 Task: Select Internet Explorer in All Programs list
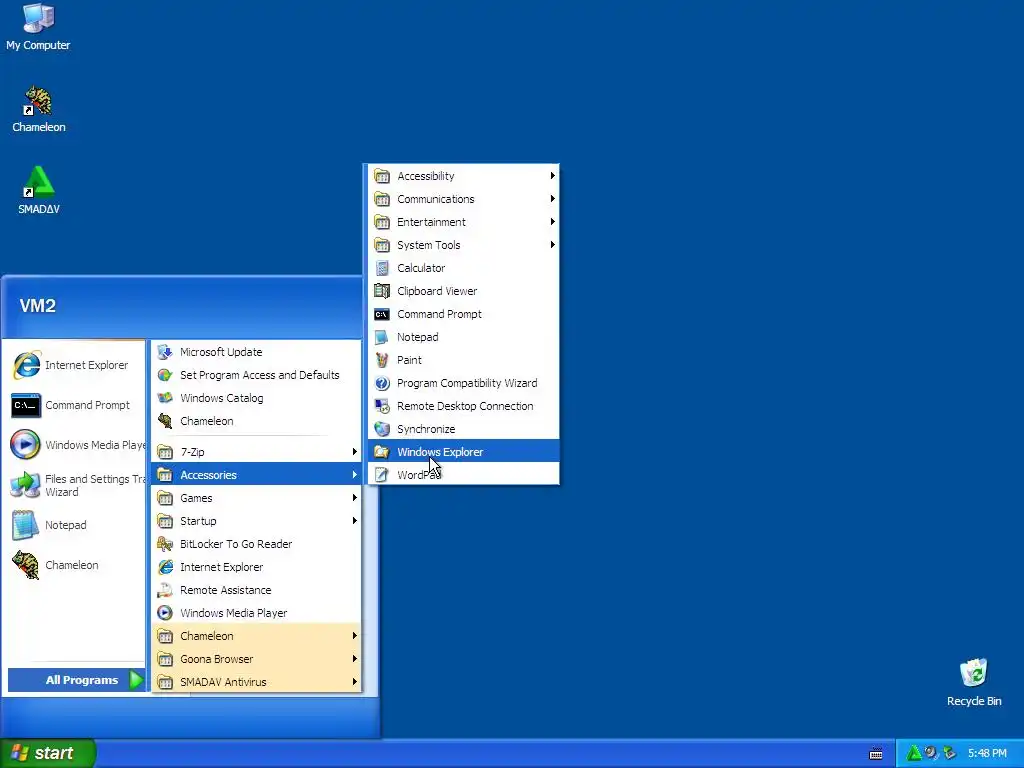(x=256, y=567)
